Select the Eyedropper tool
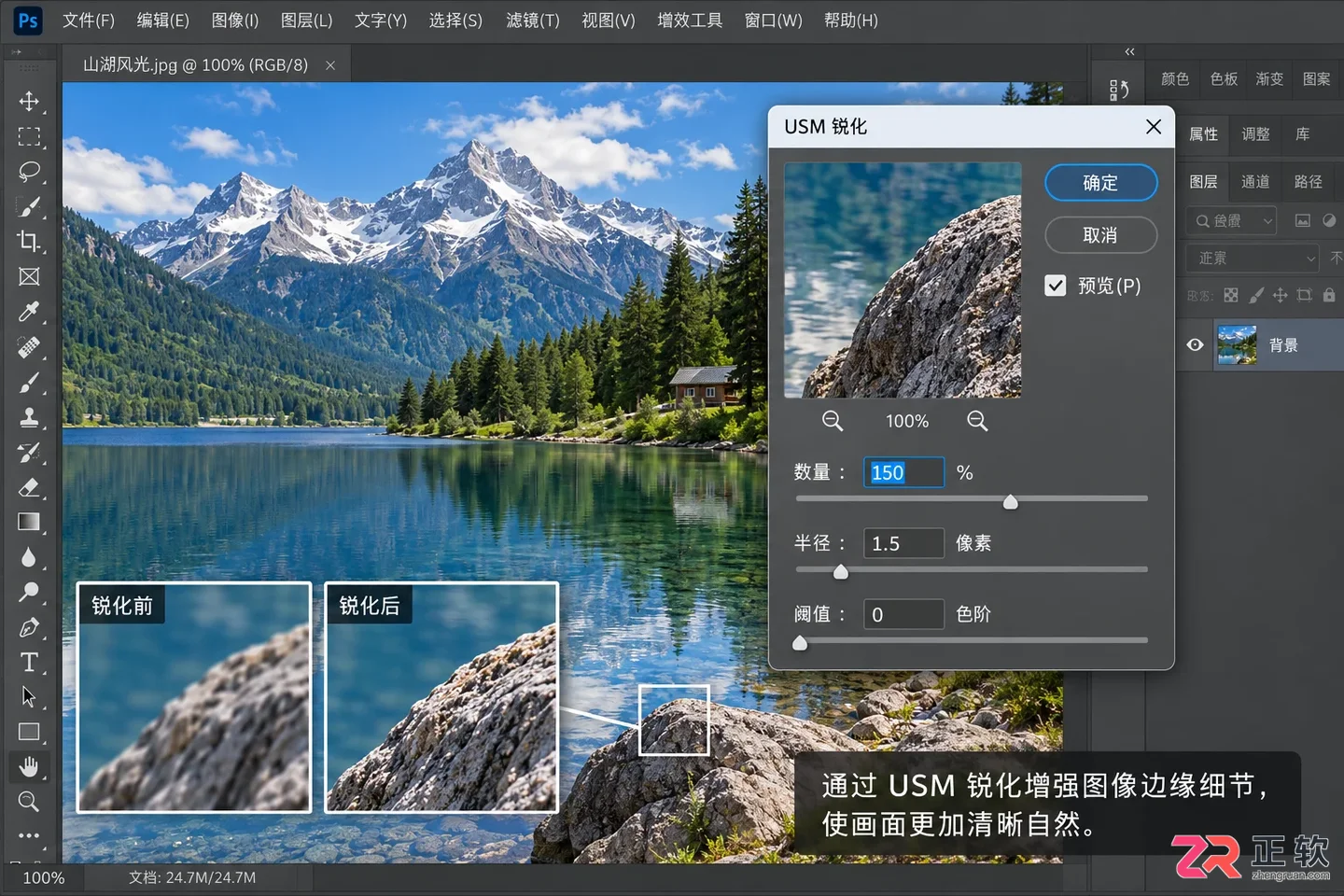This screenshot has height=896, width=1344. pyautogui.click(x=29, y=311)
